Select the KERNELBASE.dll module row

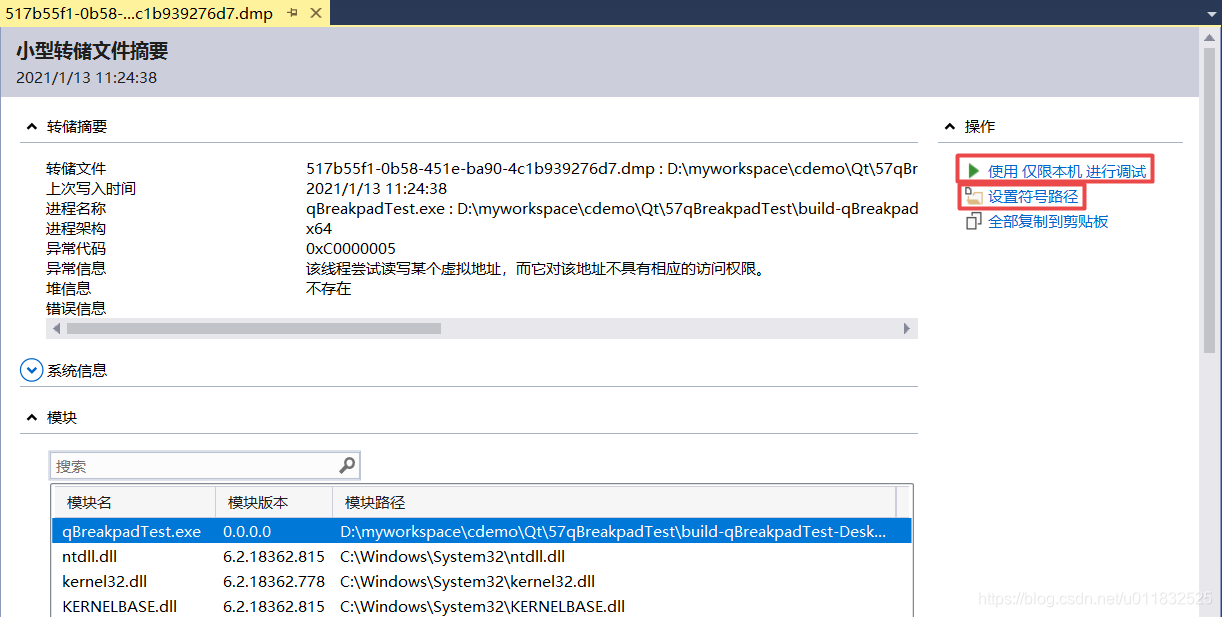[481, 606]
